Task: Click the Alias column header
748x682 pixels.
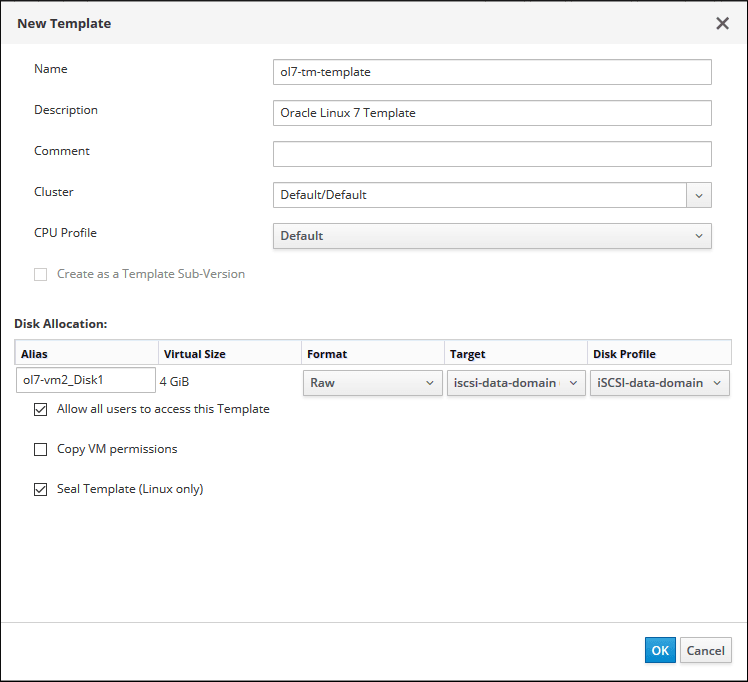Action: (x=87, y=353)
